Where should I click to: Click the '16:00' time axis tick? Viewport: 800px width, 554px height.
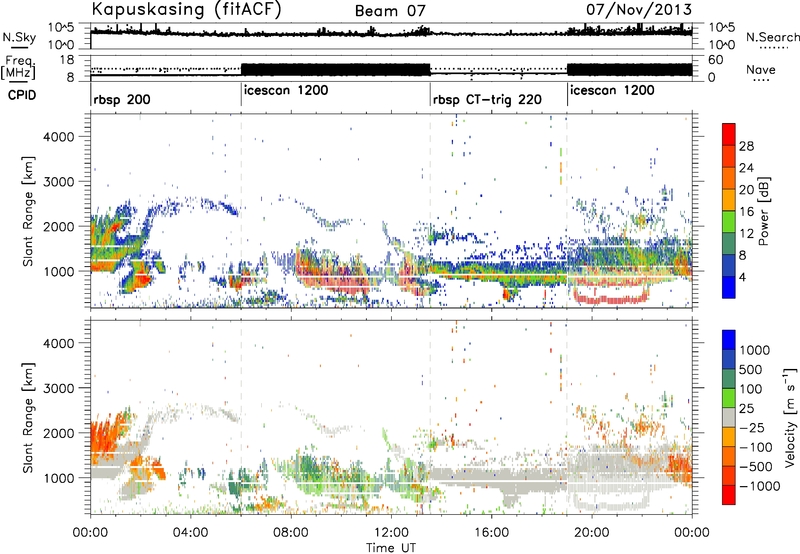pyautogui.click(x=491, y=533)
